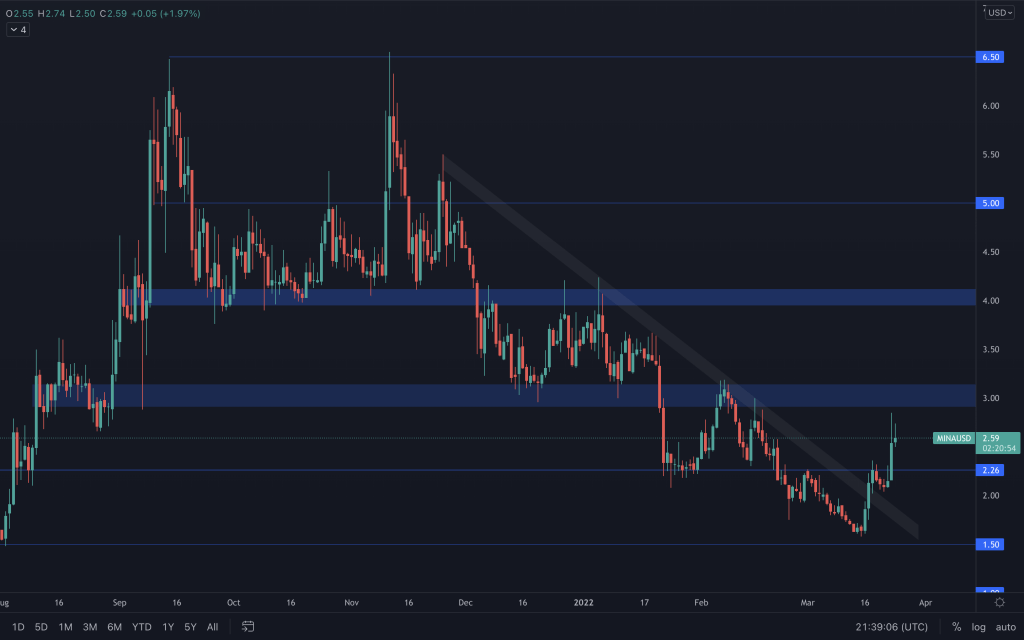This screenshot has height=640, width=1024.
Task: Click the 2022 date axis label
Action: click(x=583, y=603)
